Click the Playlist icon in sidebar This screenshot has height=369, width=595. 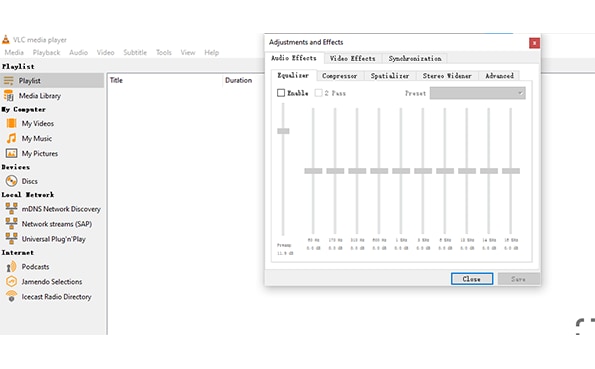(x=8, y=80)
